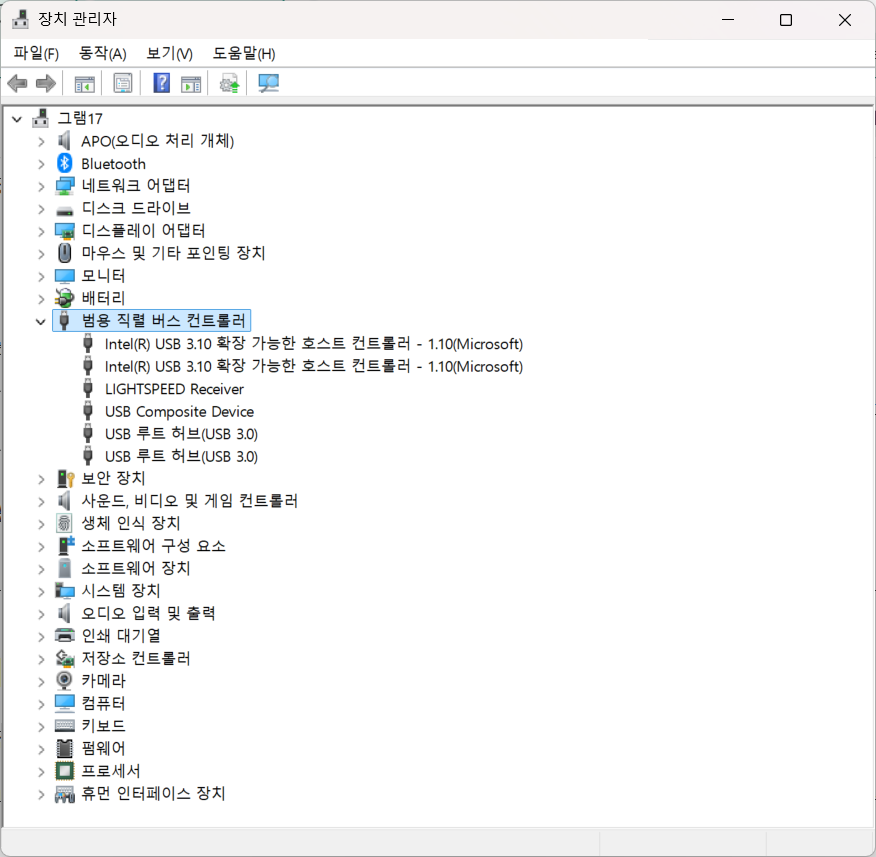This screenshot has height=857, width=876.
Task: Expand the 모니터 category arrow
Action: pos(41,277)
